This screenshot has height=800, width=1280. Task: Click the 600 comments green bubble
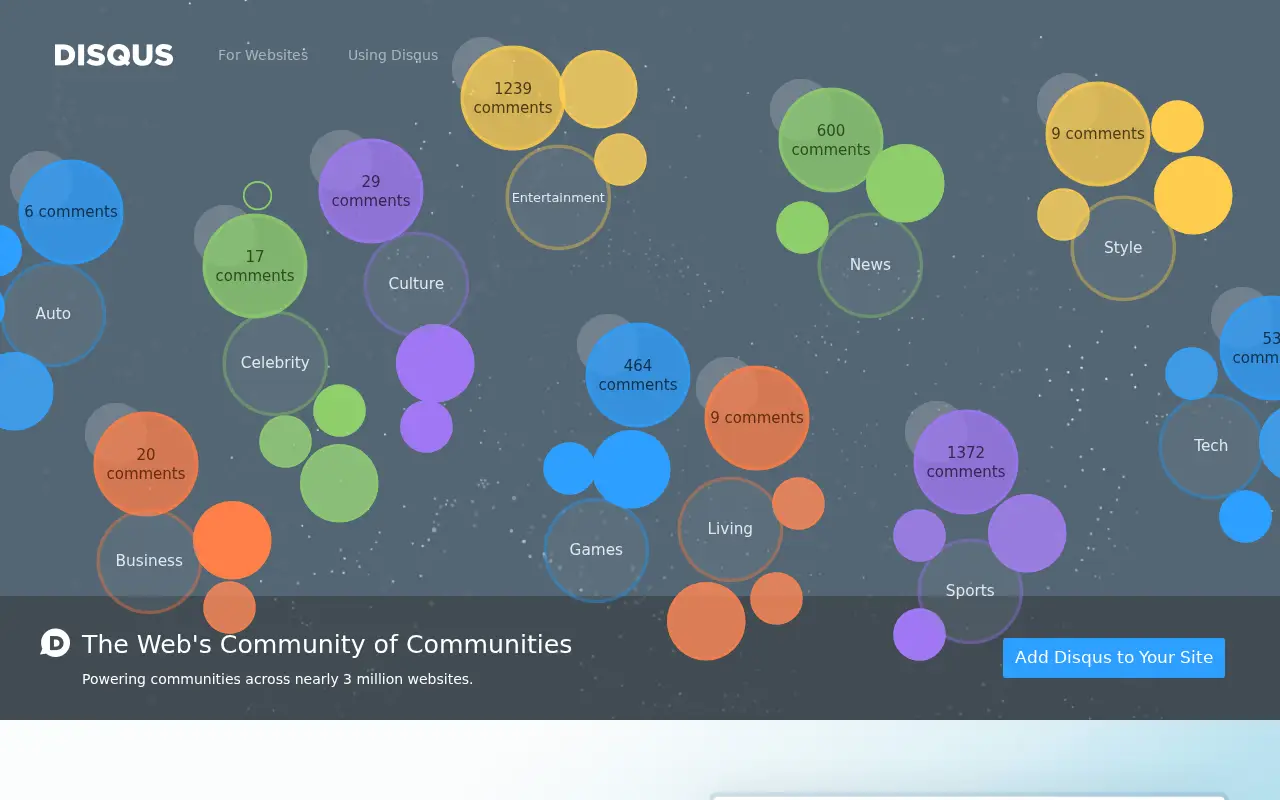tap(831, 140)
